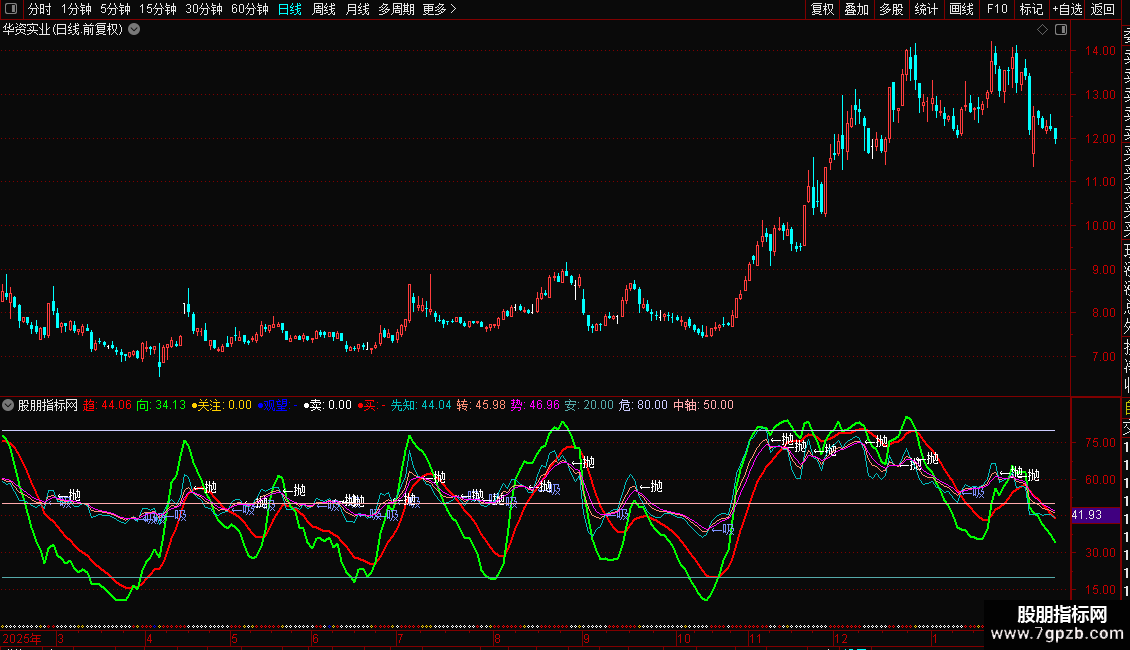Open 统计 statistics tool
1130x650 pixels.
tap(926, 9)
